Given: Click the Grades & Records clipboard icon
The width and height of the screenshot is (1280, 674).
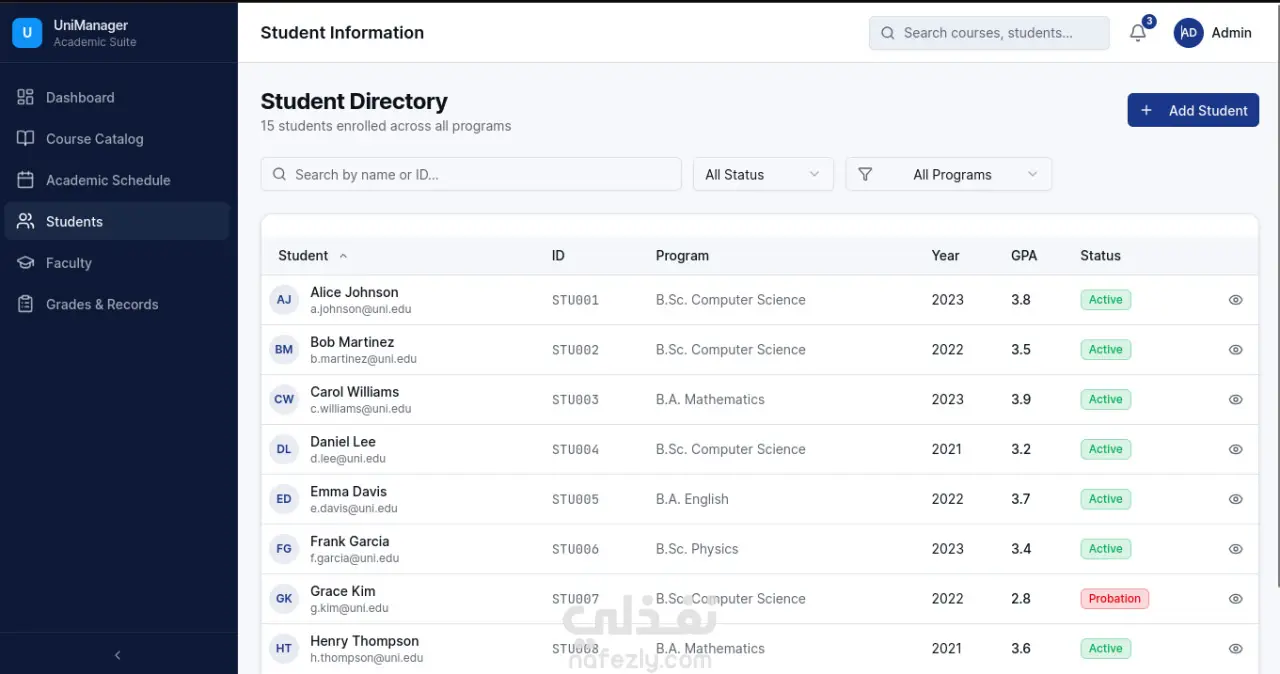Looking at the screenshot, I should pos(26,304).
